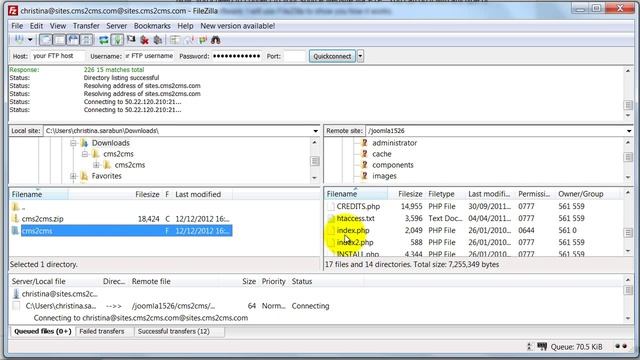
Task: Collapse the Downloads tree node
Action: [73, 143]
